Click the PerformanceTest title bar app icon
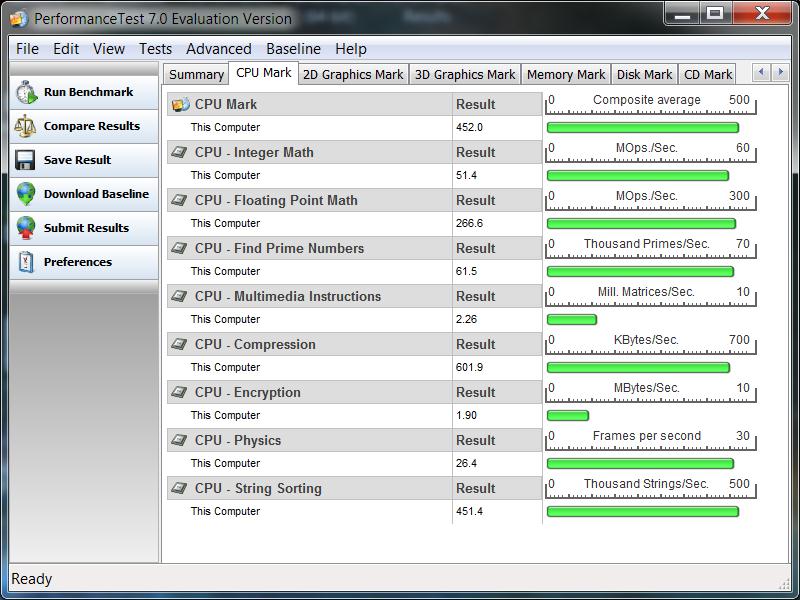The image size is (800, 600). coord(19,19)
